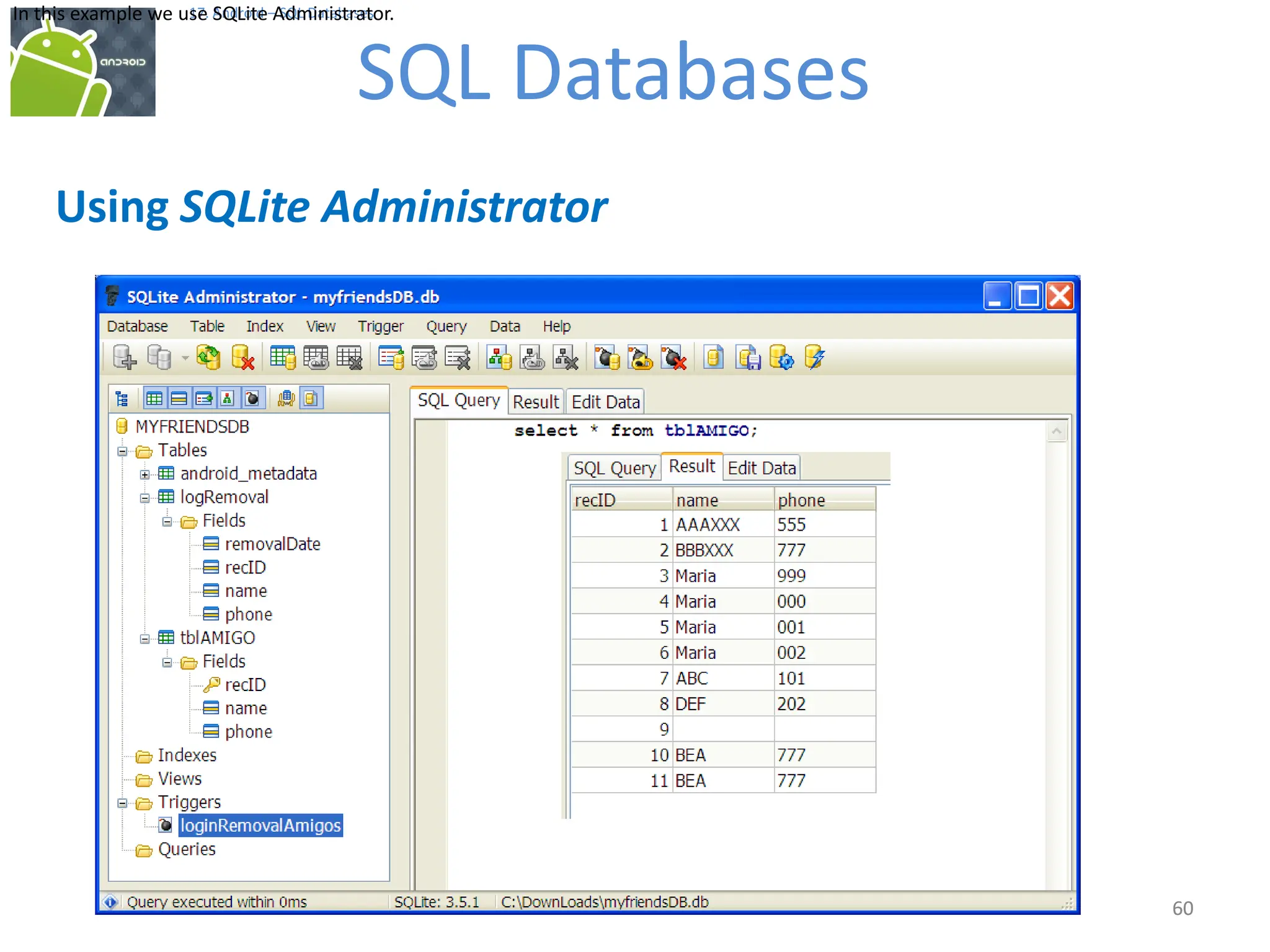
Task: Toggle views visibility in tree panel
Action: point(228,399)
